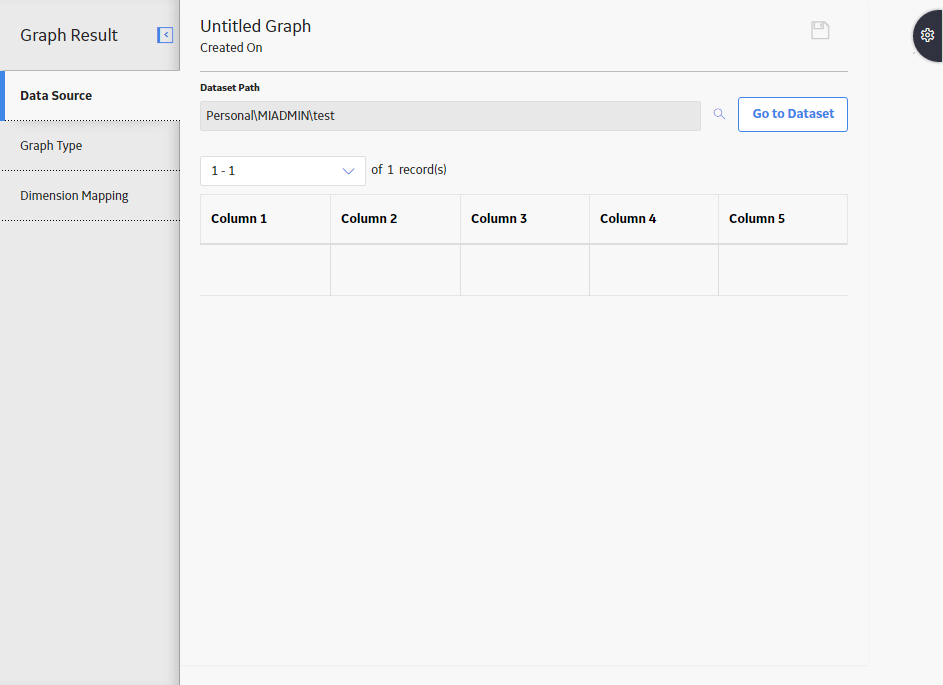Click the Created On label
This screenshot has height=685, width=943.
coord(231,48)
